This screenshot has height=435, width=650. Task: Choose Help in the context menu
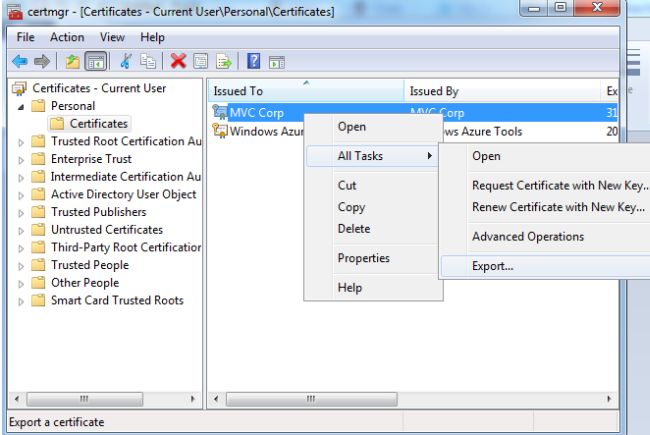374,287
